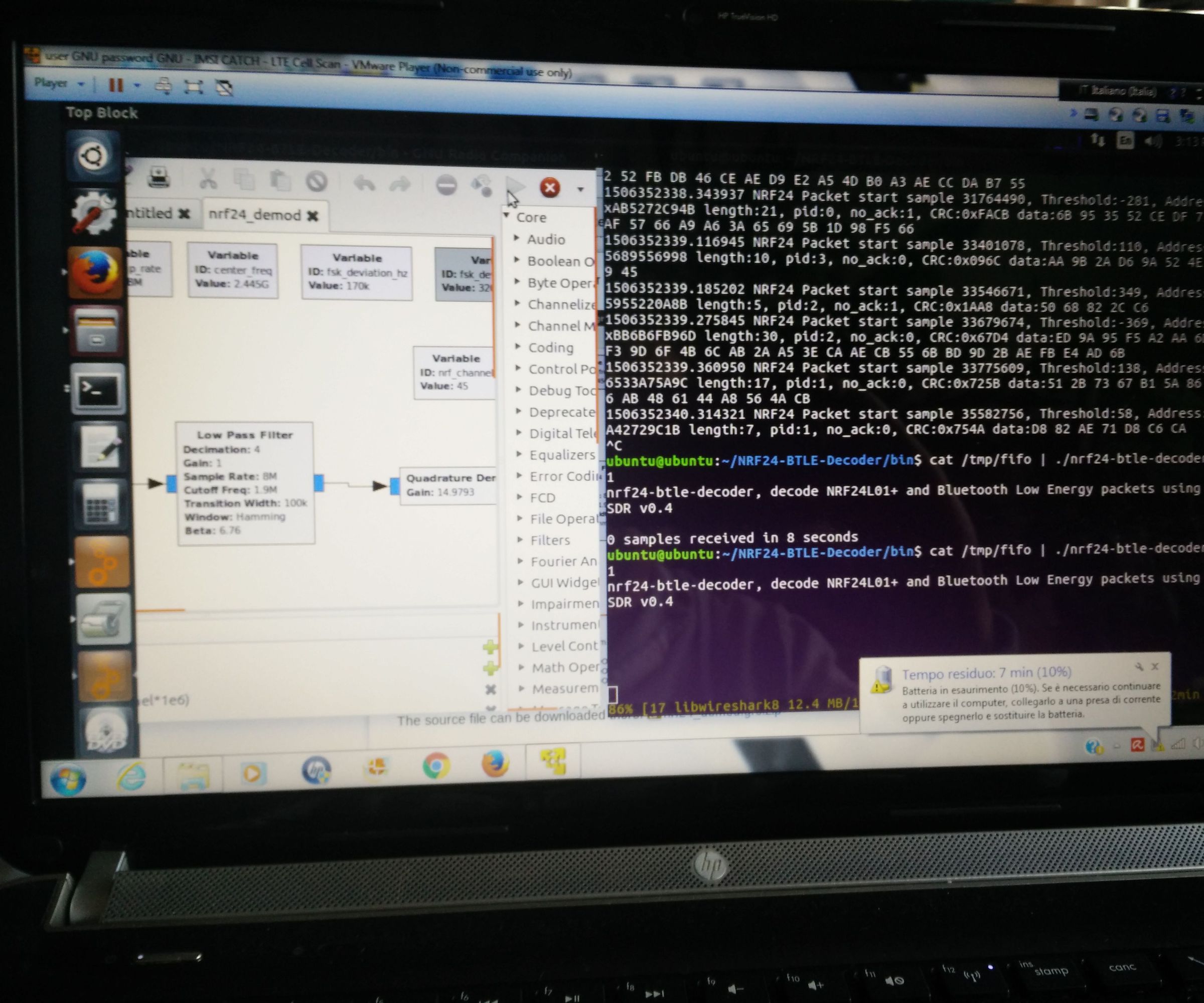Kill the running flowgraph with the red stop icon
Image resolution: width=1204 pixels, height=1003 pixels.
[549, 188]
